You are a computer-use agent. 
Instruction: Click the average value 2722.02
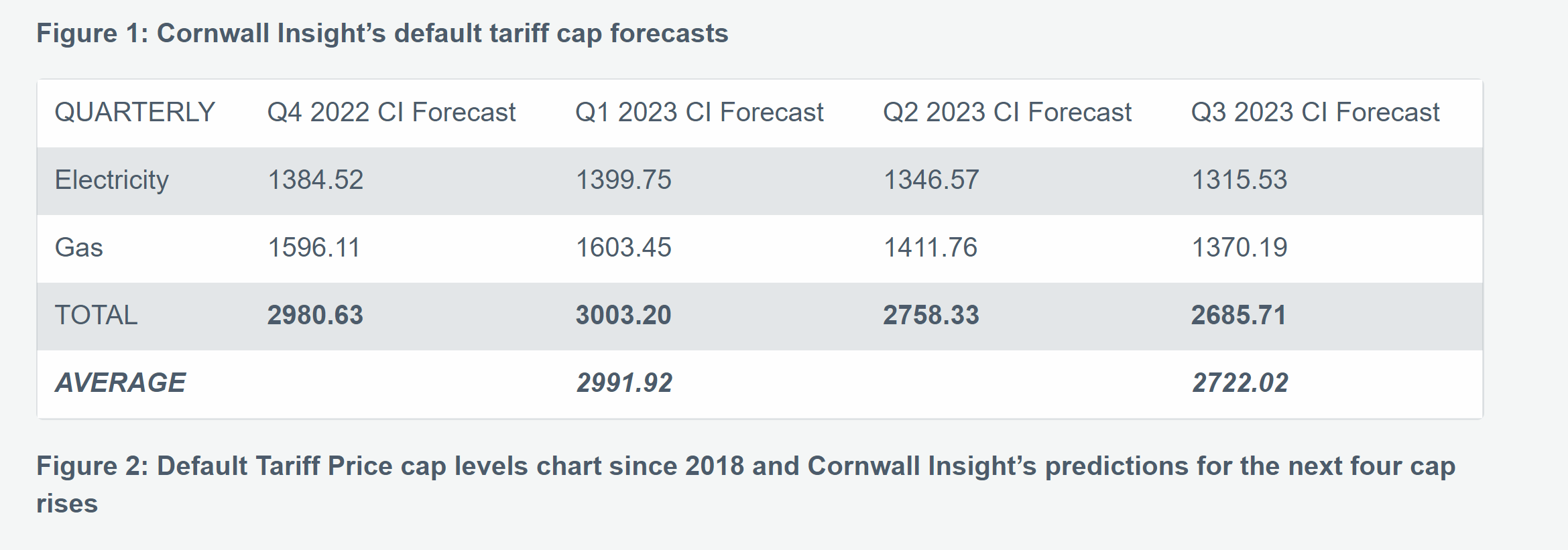[x=1240, y=383]
